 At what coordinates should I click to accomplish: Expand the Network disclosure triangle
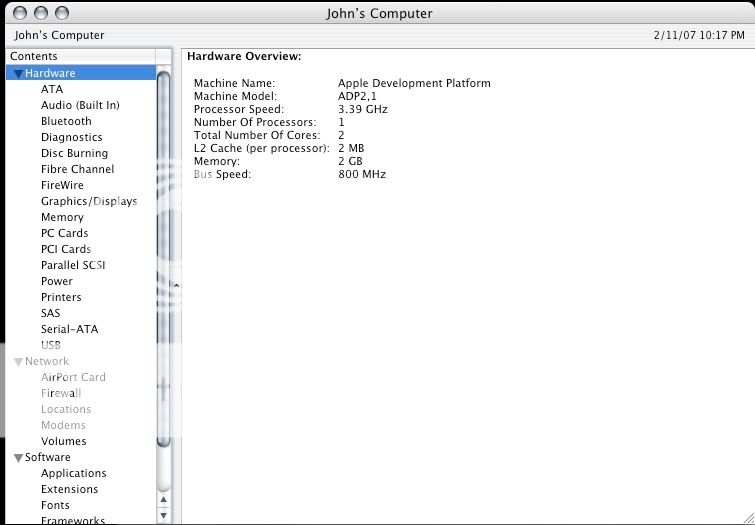click(x=18, y=362)
